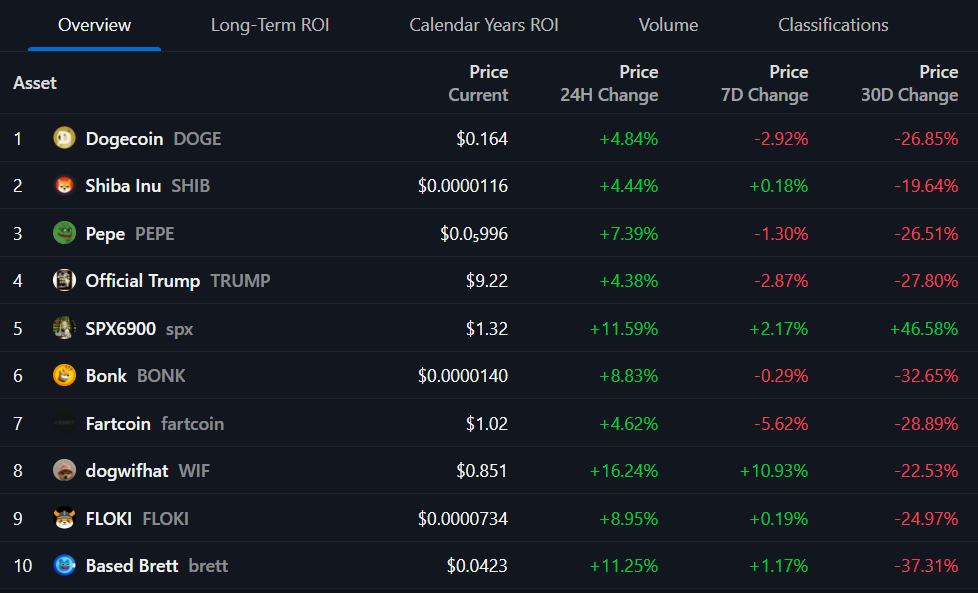Open the Dogecoin asset name link
Image resolution: width=978 pixels, height=593 pixels.
tap(124, 138)
